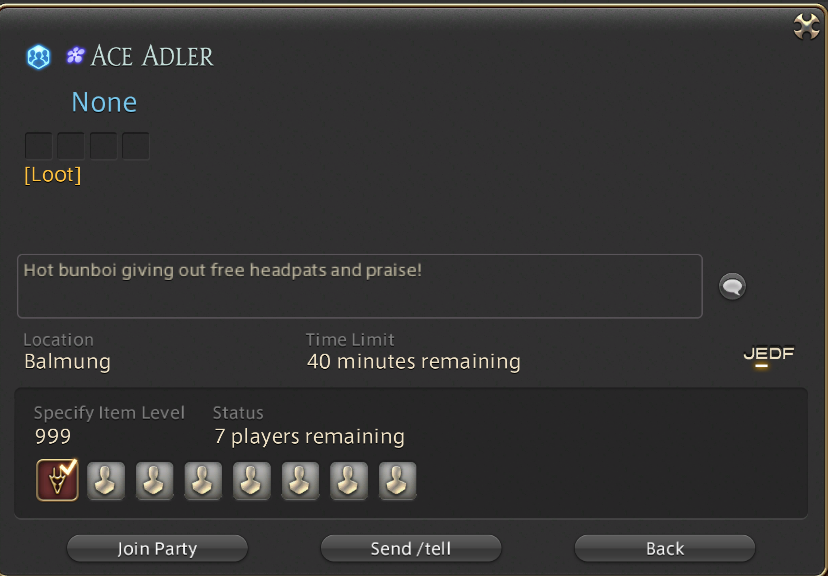Screen dimensions: 828x576
Task: Click the [Loot] rule label
Action: pyautogui.click(x=53, y=175)
